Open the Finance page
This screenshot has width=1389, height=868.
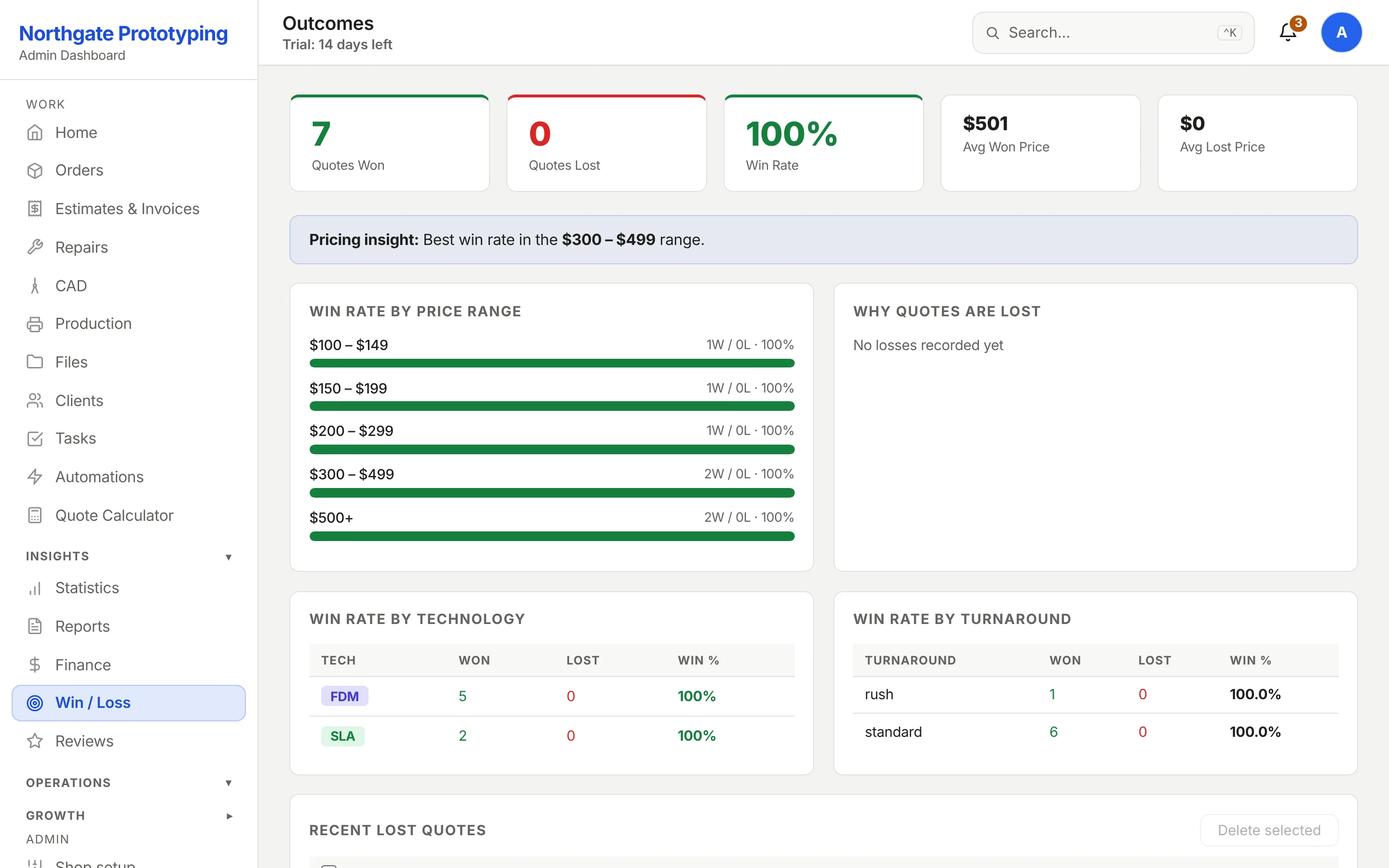(129, 665)
